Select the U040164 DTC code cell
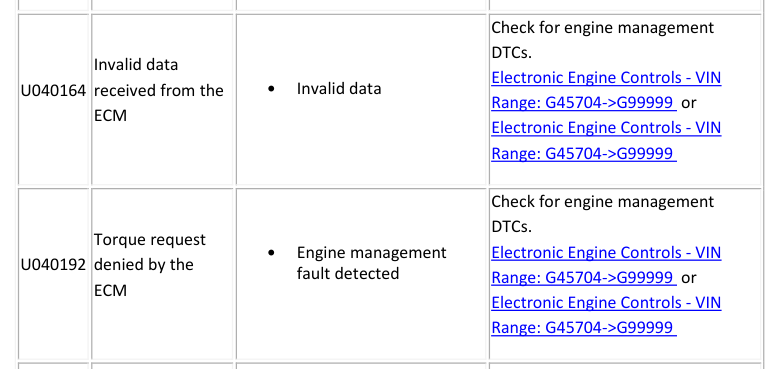 [x=53, y=91]
